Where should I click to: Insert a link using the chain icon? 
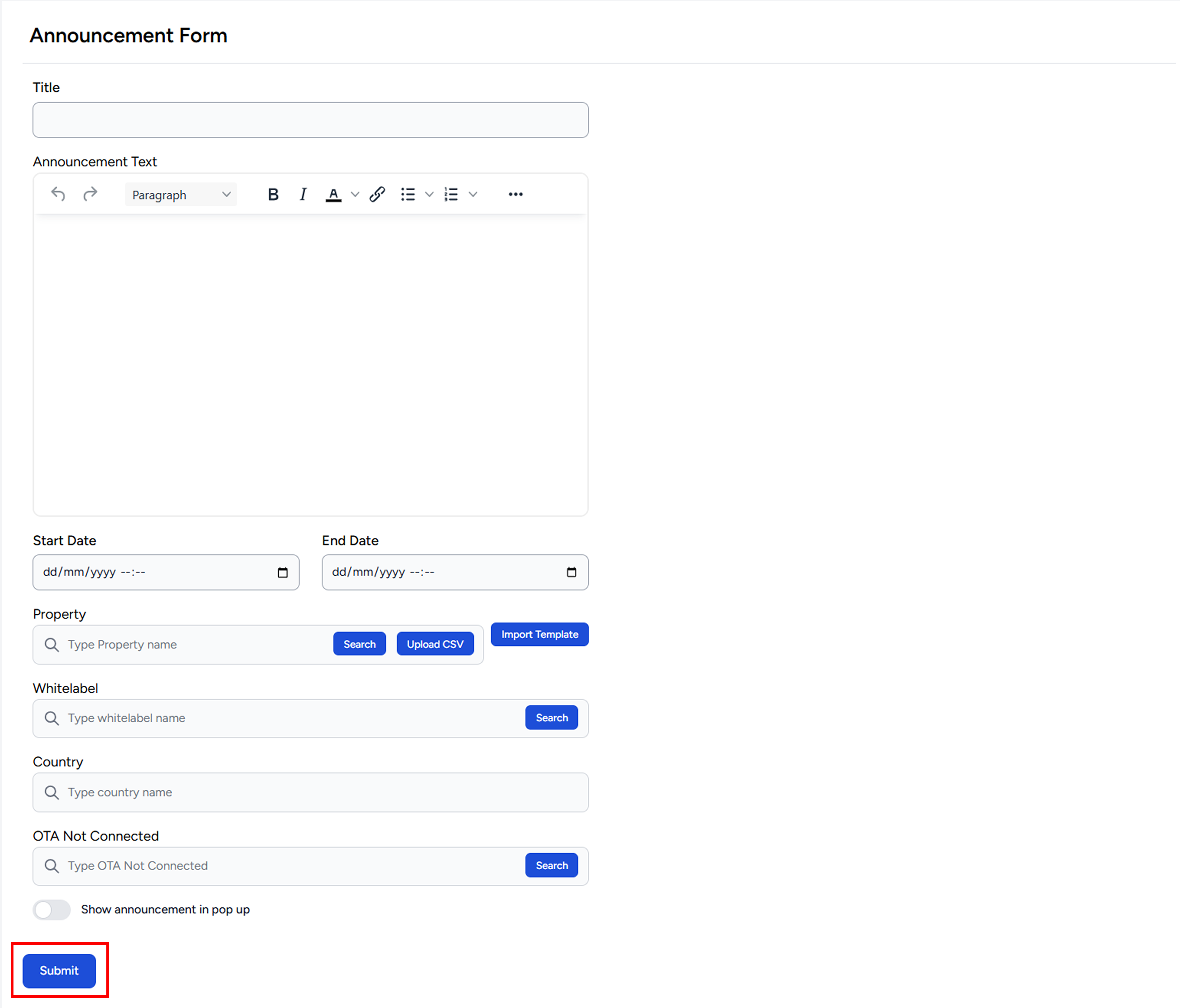tap(377, 195)
